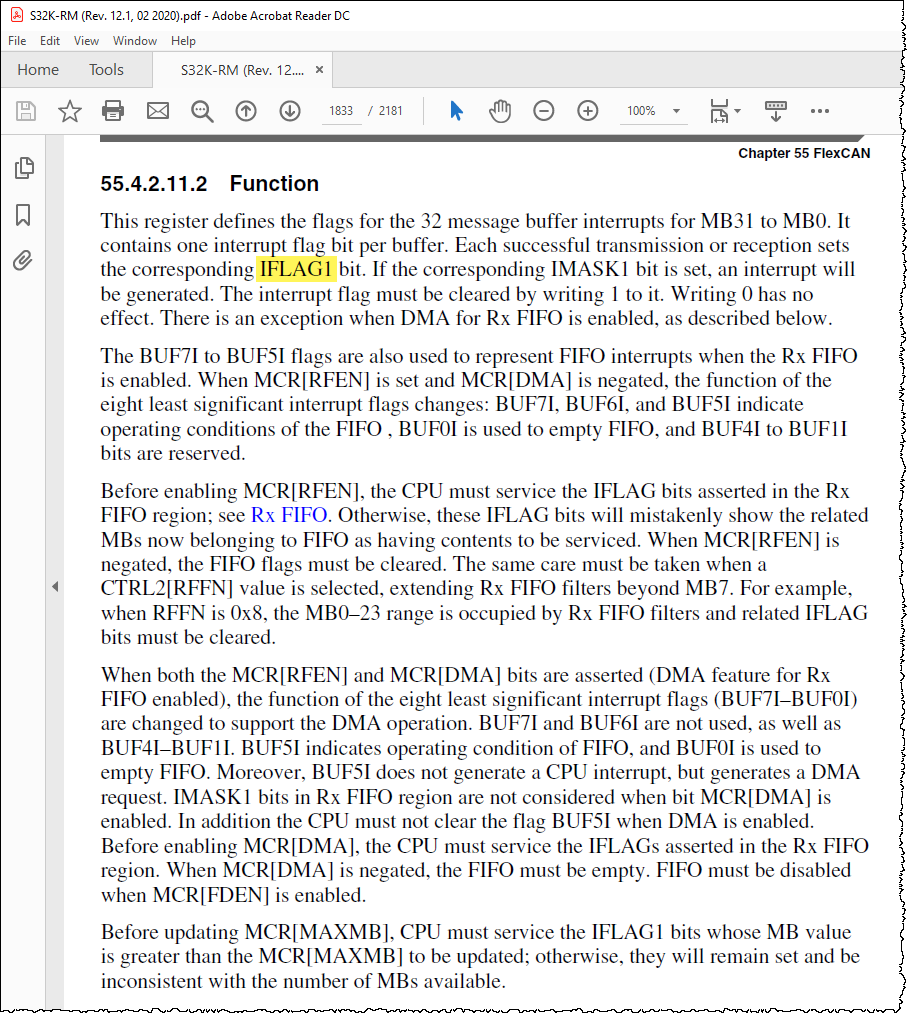Viewport: 907px width, 1014px height.
Task: Activate the Hand tool
Action: tap(498, 111)
